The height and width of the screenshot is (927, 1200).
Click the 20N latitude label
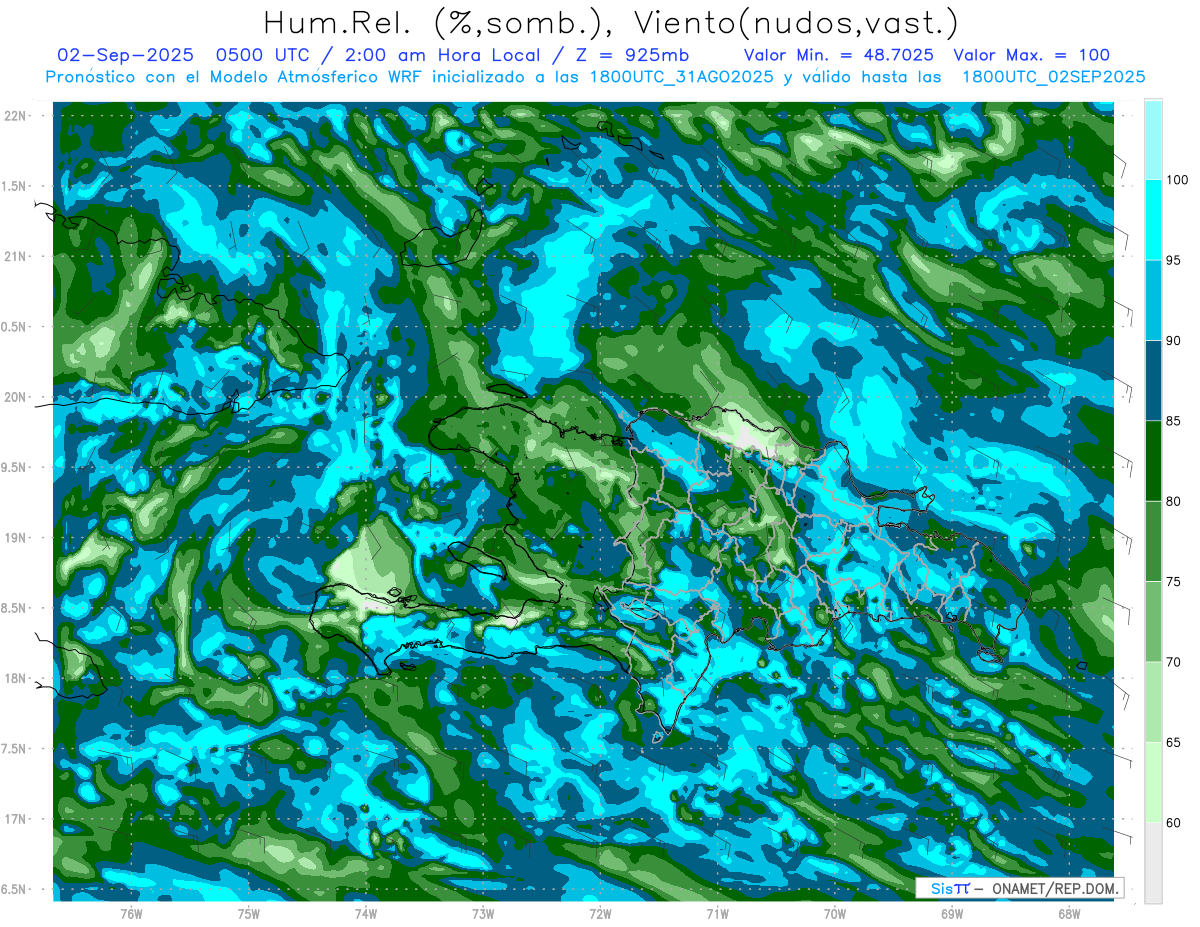click(17, 398)
